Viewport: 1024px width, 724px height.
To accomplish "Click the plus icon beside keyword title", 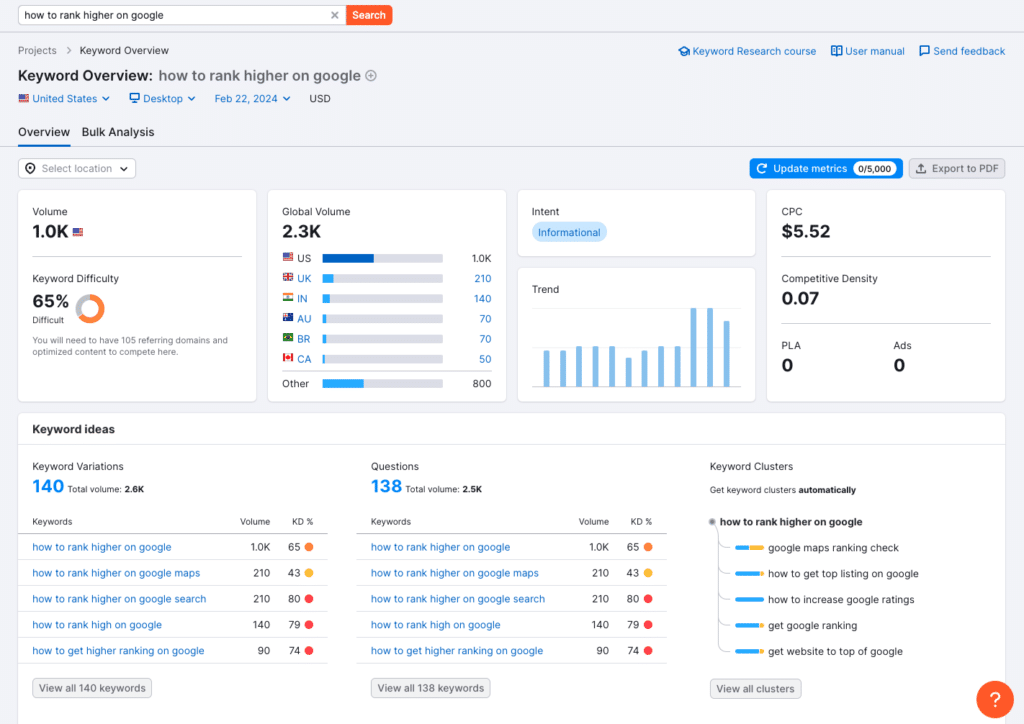I will (371, 76).
